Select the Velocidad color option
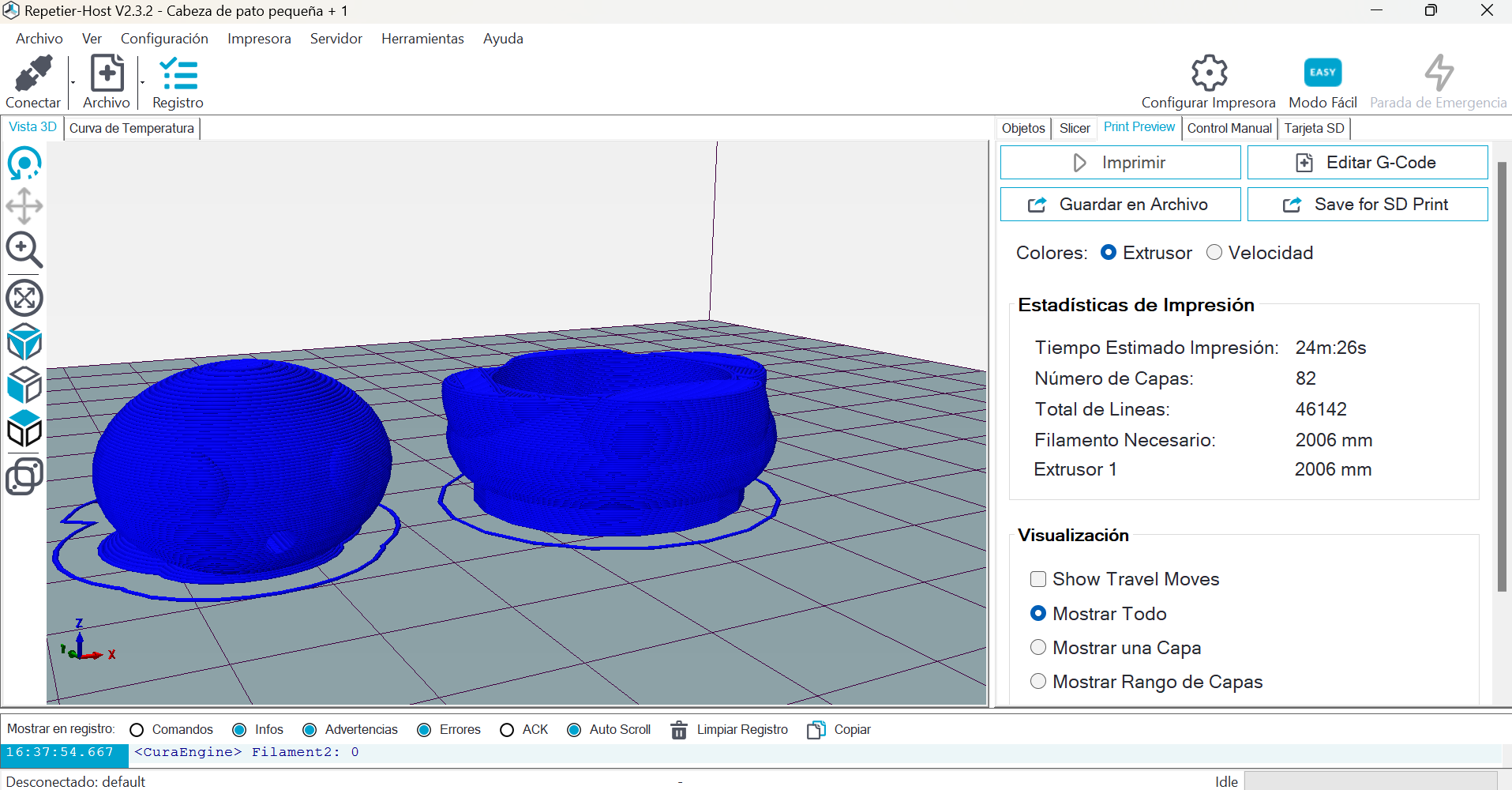The height and width of the screenshot is (790, 1512). pos(1214,253)
